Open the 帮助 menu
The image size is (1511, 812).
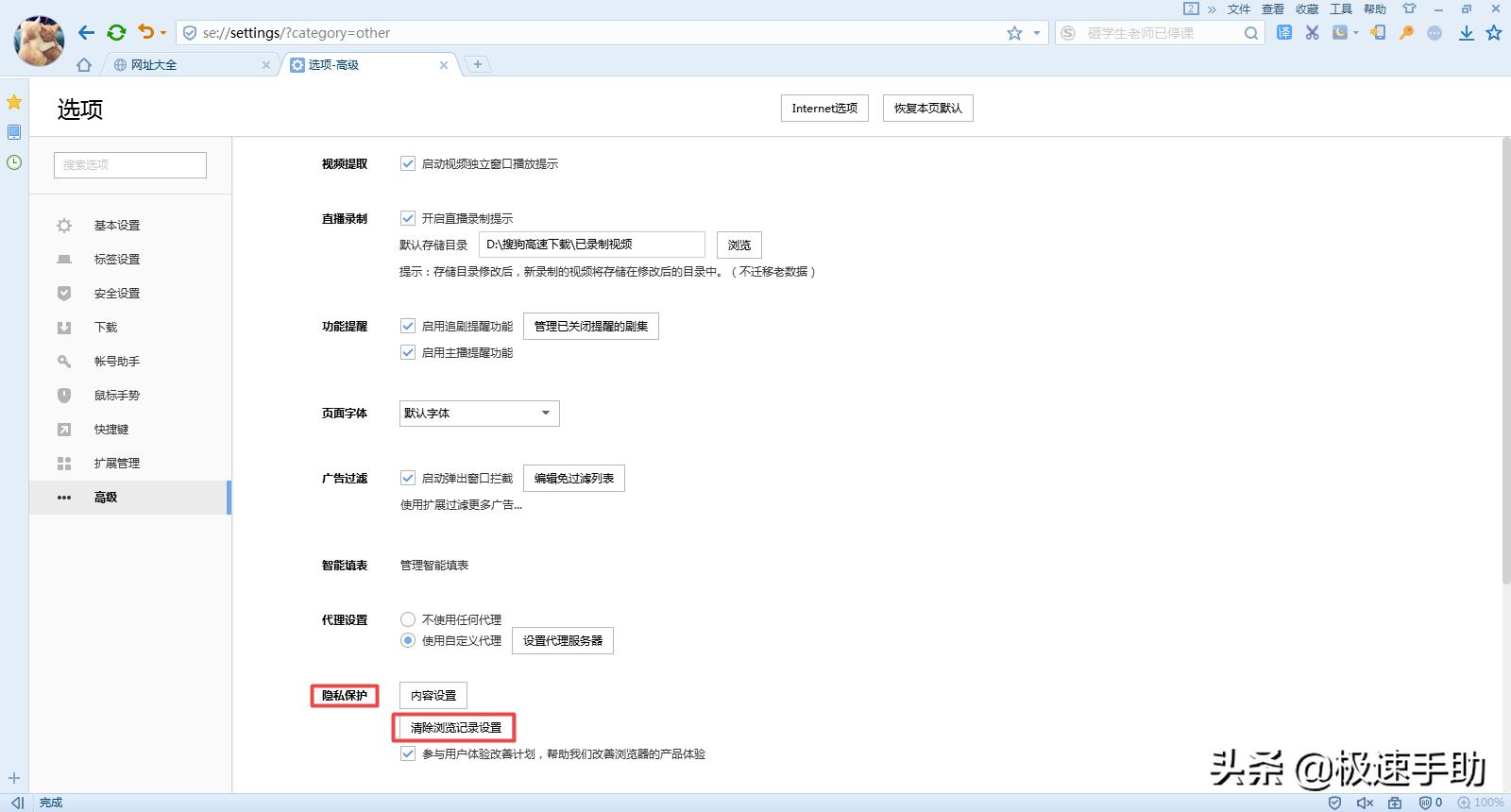point(1375,9)
